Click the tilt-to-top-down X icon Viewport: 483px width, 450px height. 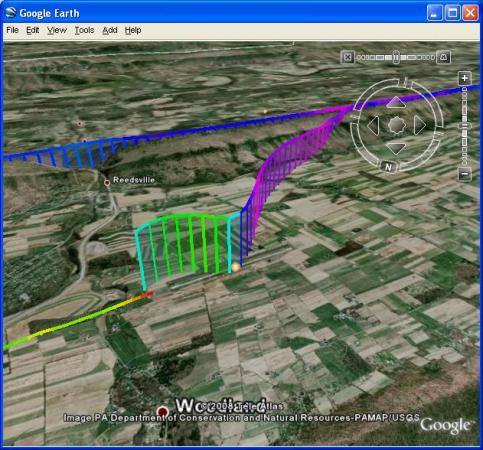(x=347, y=57)
